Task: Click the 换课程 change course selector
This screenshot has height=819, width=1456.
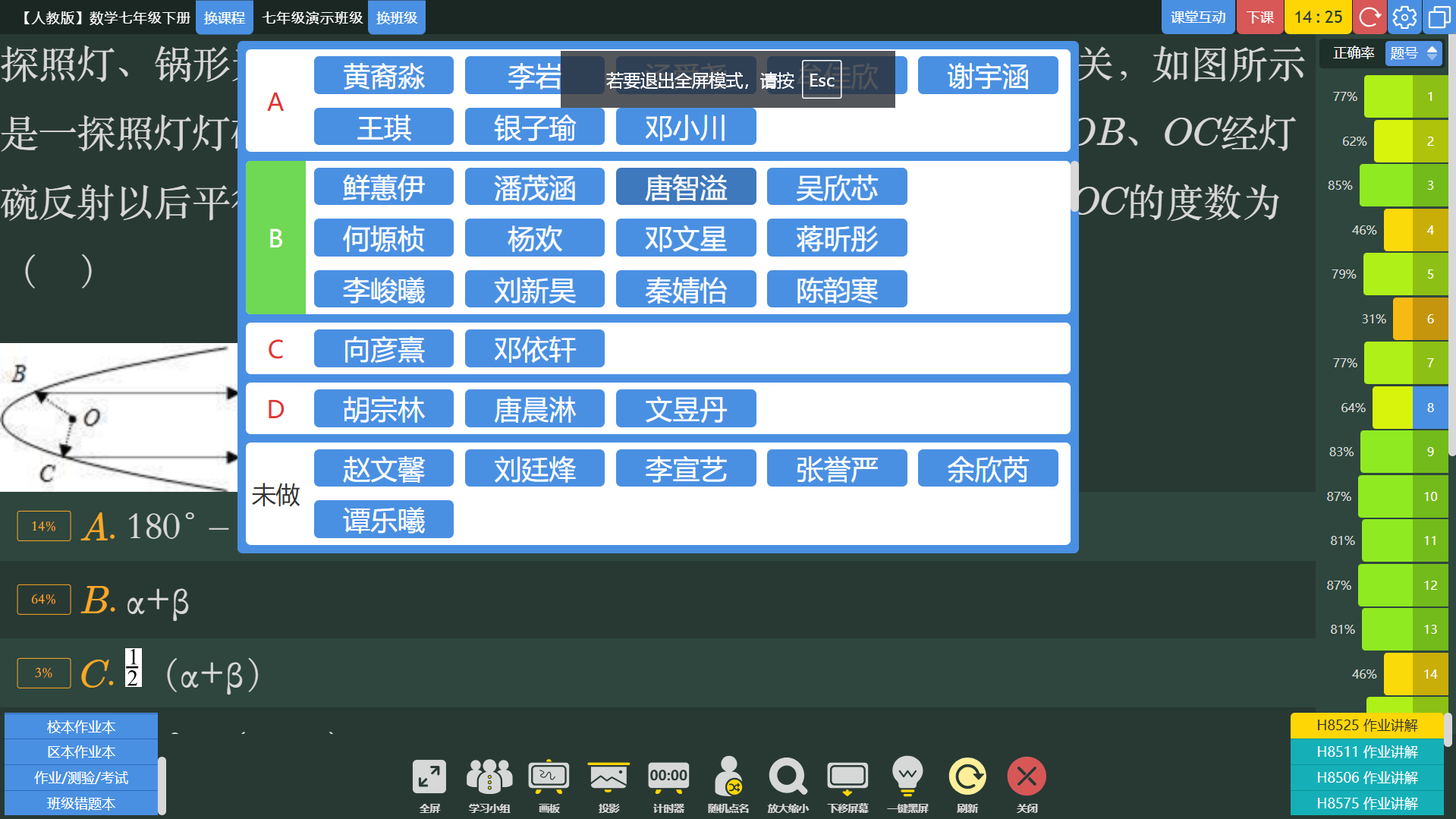Action: click(x=224, y=17)
